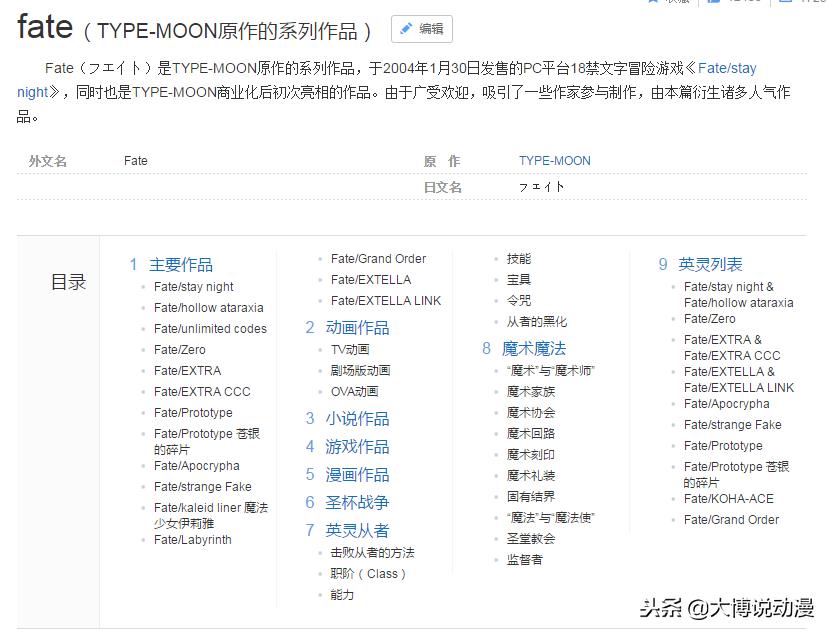Jump to section 1 主要作品
The height and width of the screenshot is (636, 832).
(180, 264)
